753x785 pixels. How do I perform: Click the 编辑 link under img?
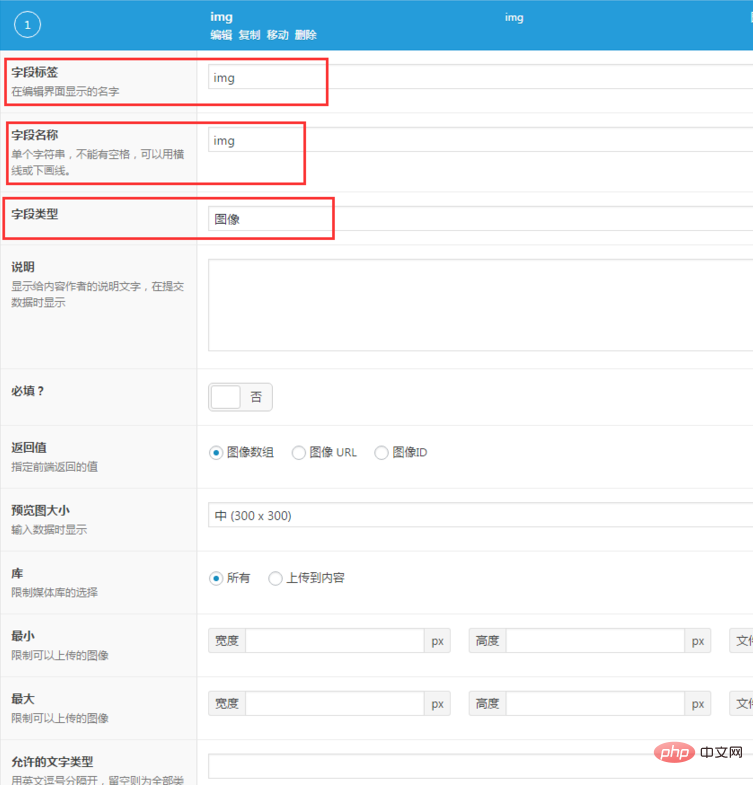(221, 35)
